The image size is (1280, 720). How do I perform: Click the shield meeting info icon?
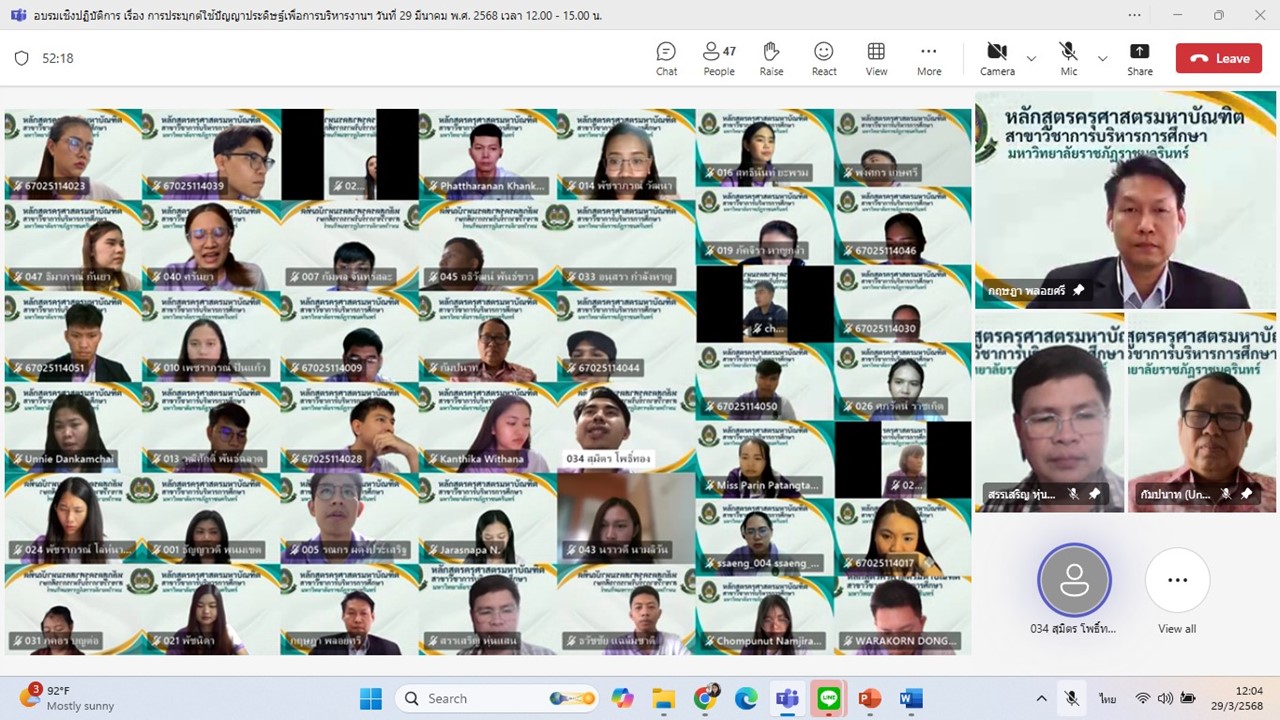[x=21, y=58]
